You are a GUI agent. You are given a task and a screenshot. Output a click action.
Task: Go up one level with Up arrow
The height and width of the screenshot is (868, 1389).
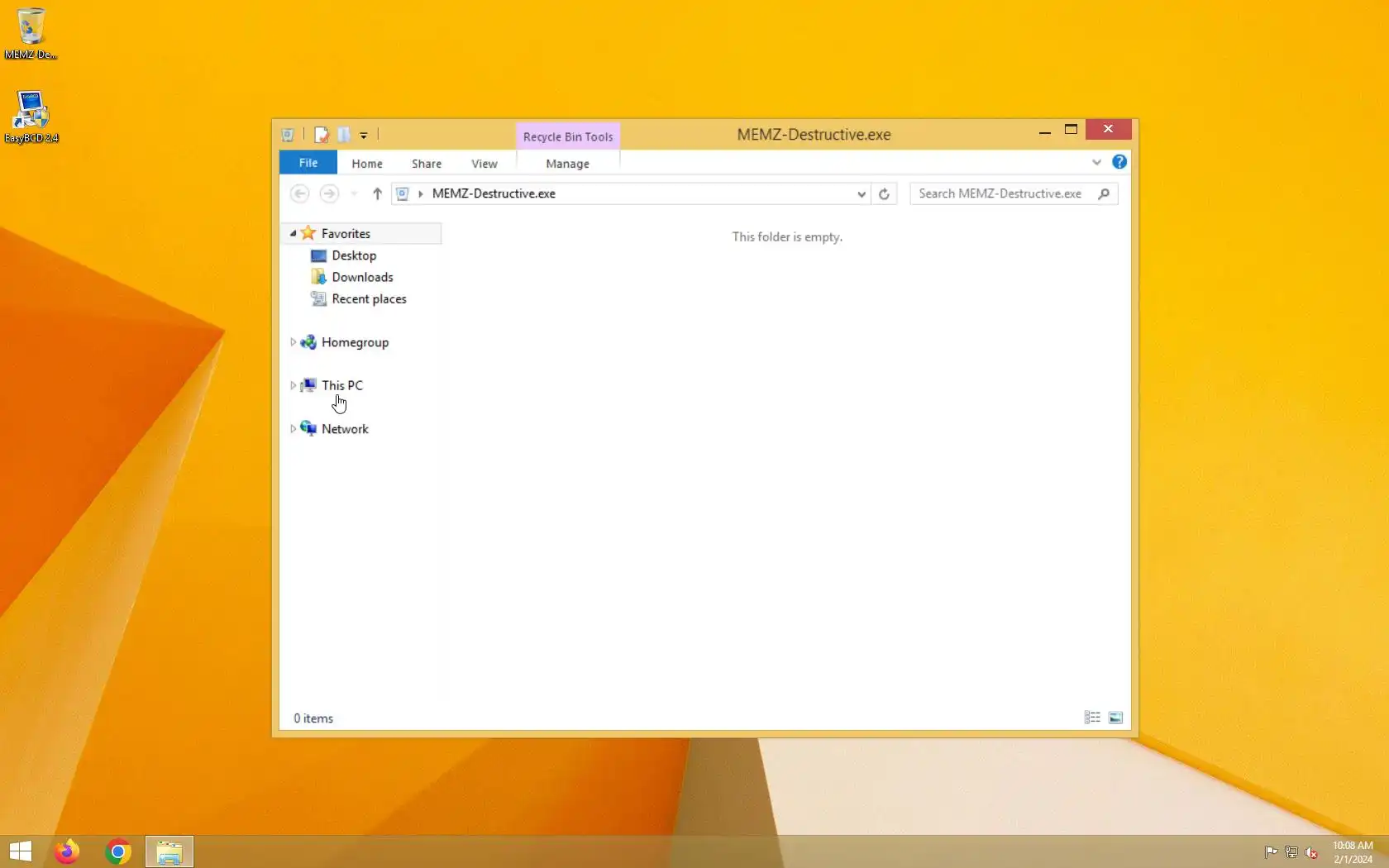[377, 193]
